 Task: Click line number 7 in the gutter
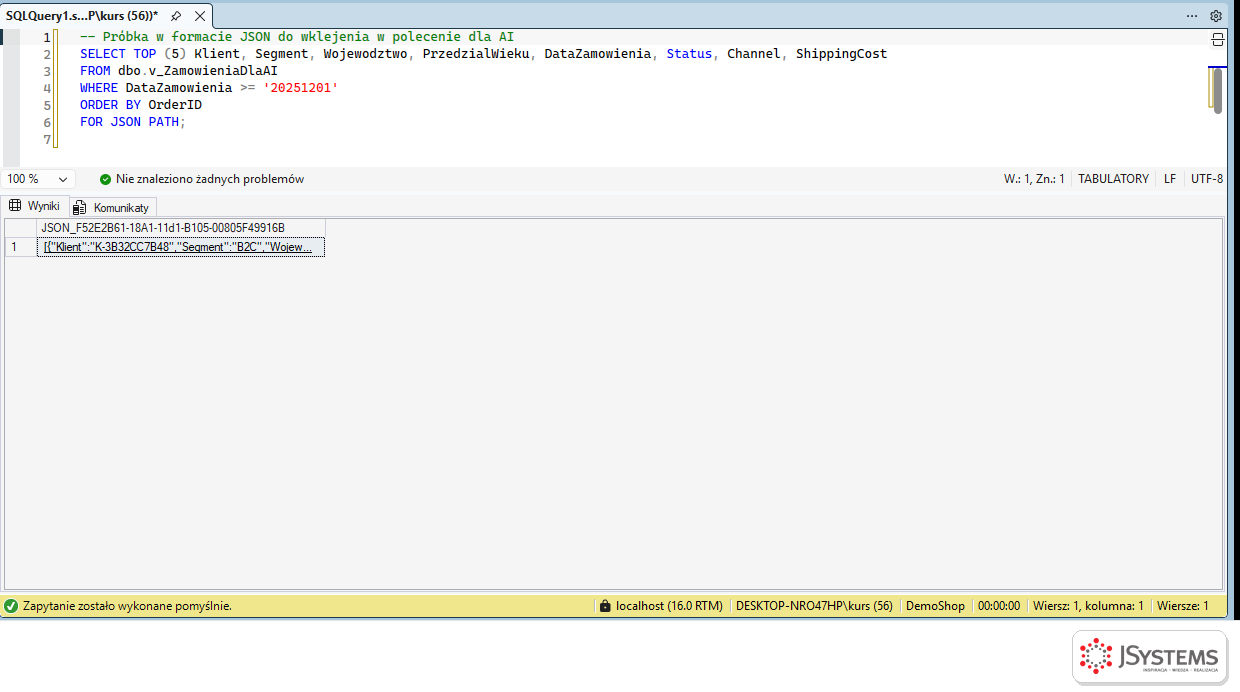pyautogui.click(x=47, y=140)
